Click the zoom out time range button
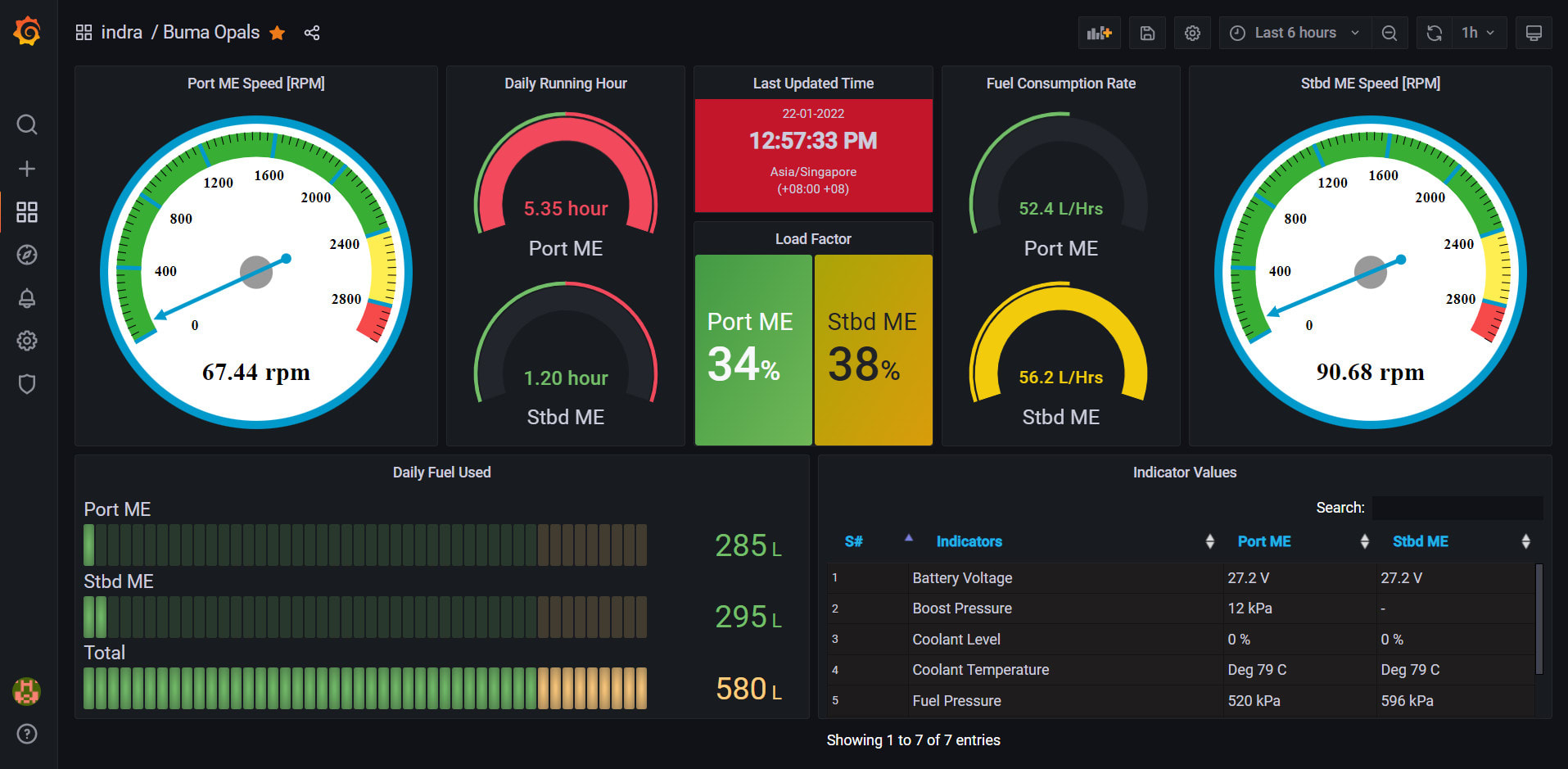Viewport: 1568px width, 769px height. (1390, 33)
